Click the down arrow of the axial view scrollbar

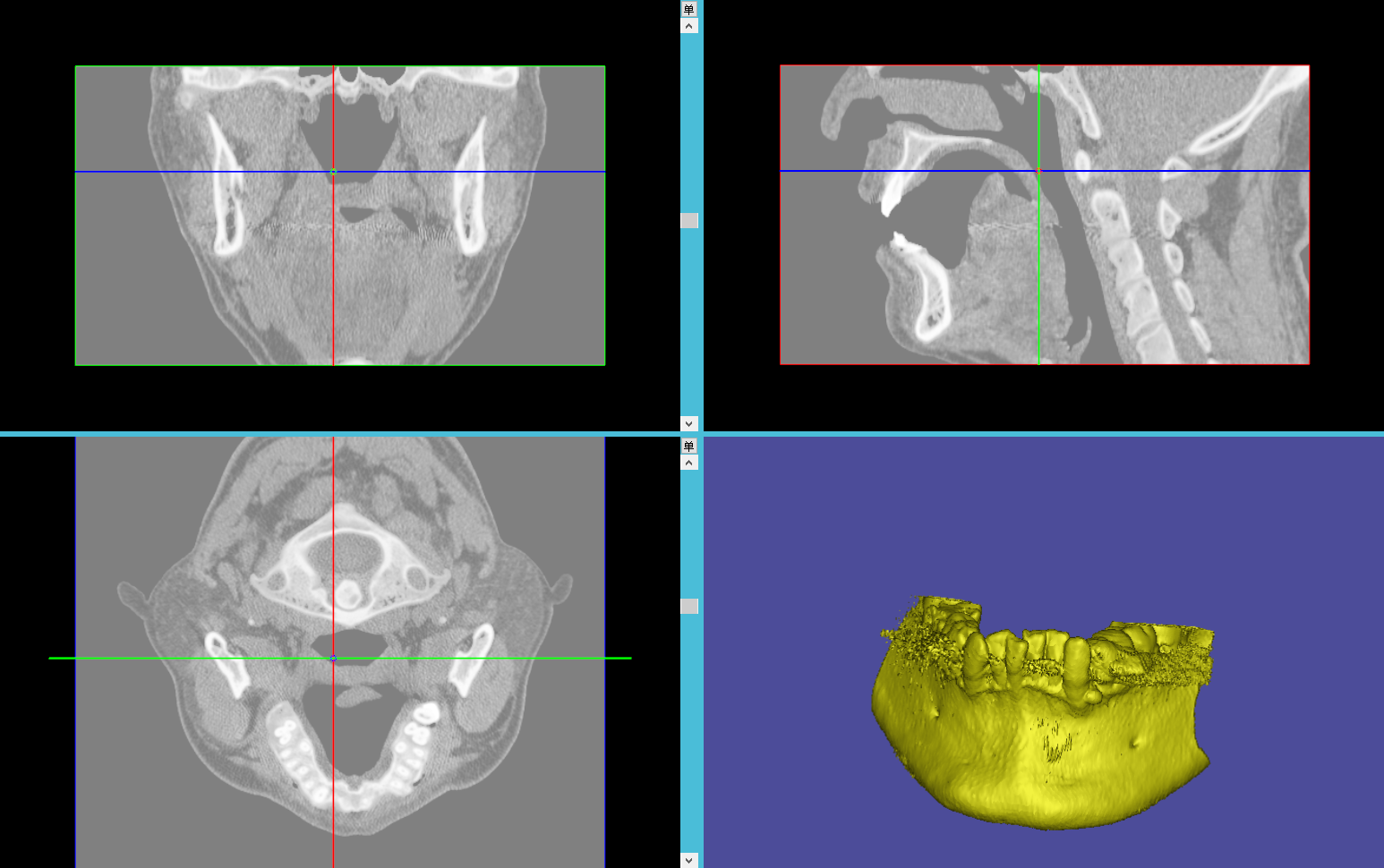[688, 860]
